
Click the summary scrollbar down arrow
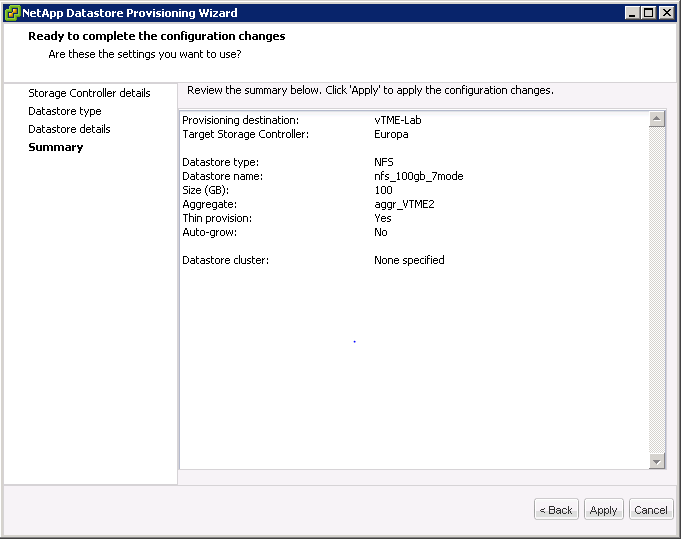(657, 461)
